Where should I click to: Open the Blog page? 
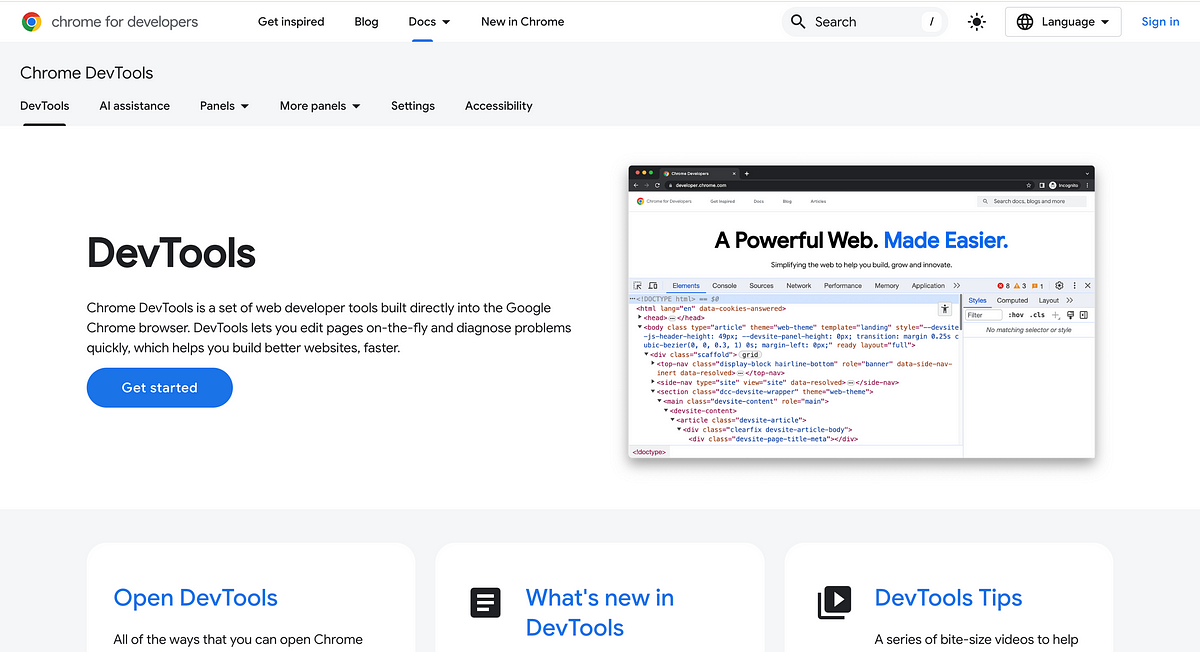pos(366,21)
